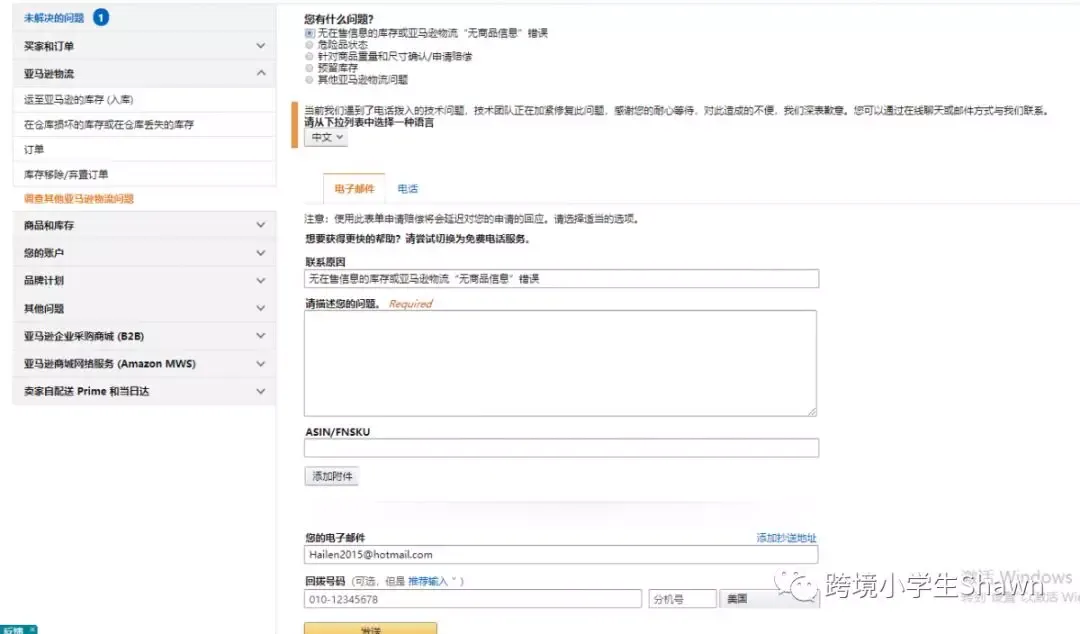1080x634 pixels.
Task: Click the problem description text area
Action: (x=561, y=363)
